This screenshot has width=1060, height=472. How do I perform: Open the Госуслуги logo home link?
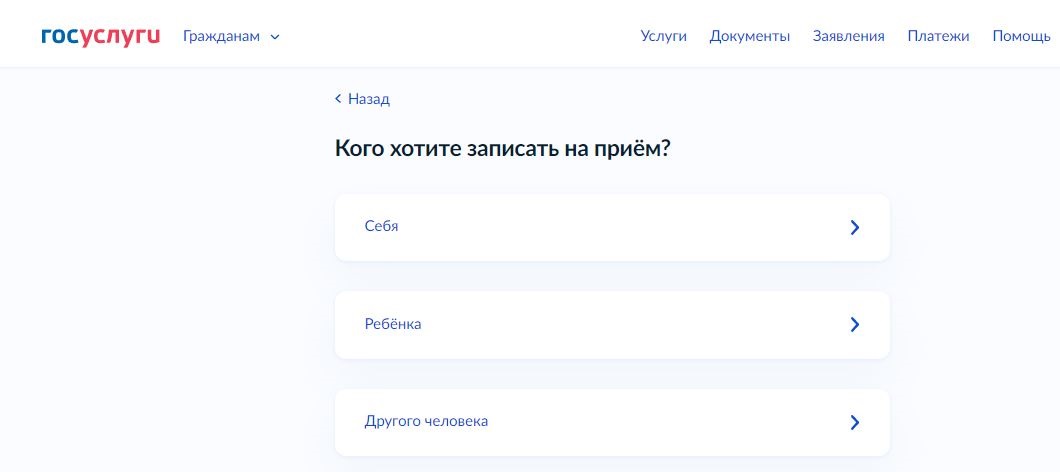coord(100,37)
